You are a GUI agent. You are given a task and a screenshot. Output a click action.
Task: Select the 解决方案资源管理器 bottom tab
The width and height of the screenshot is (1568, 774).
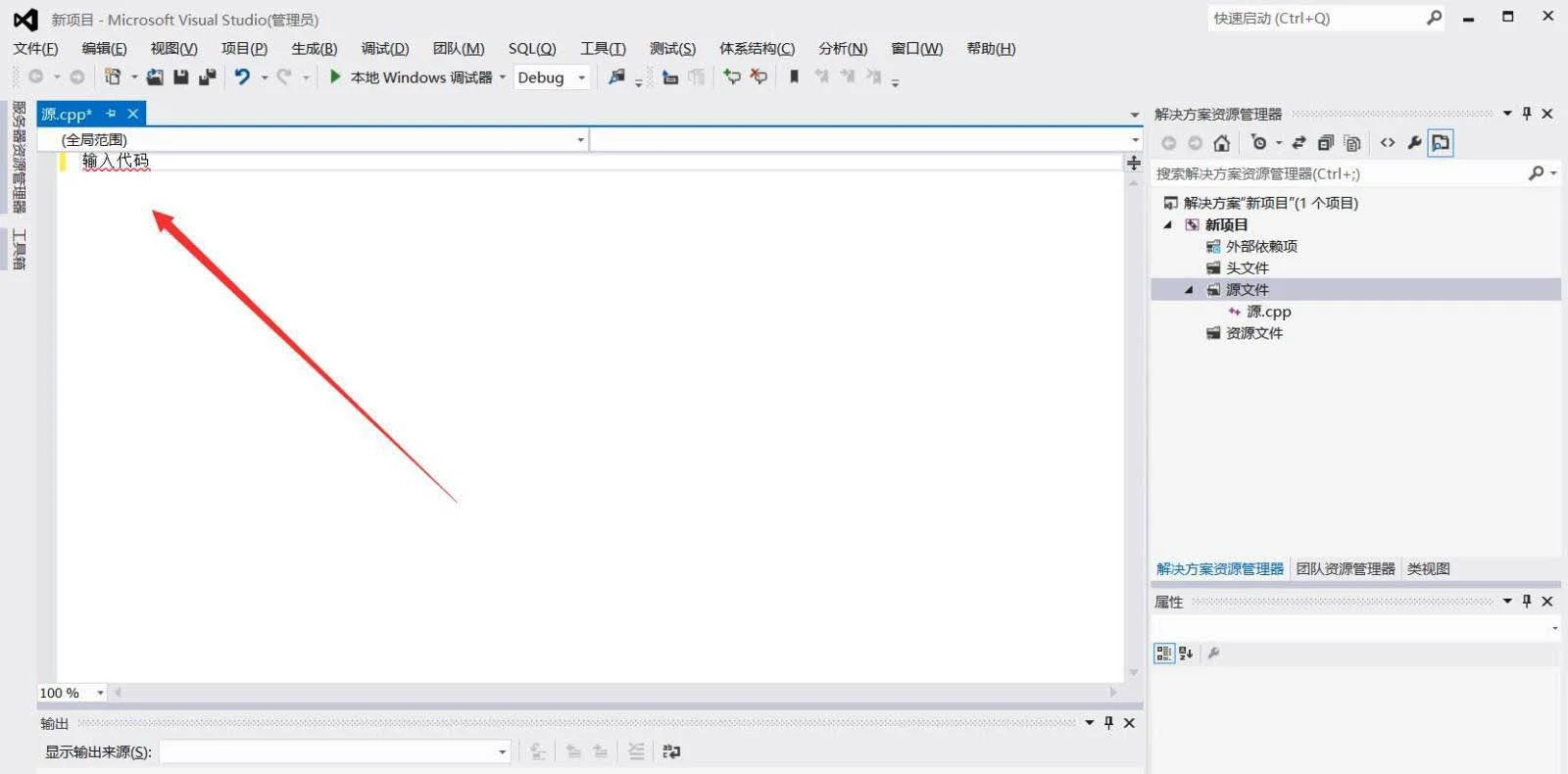pos(1220,568)
